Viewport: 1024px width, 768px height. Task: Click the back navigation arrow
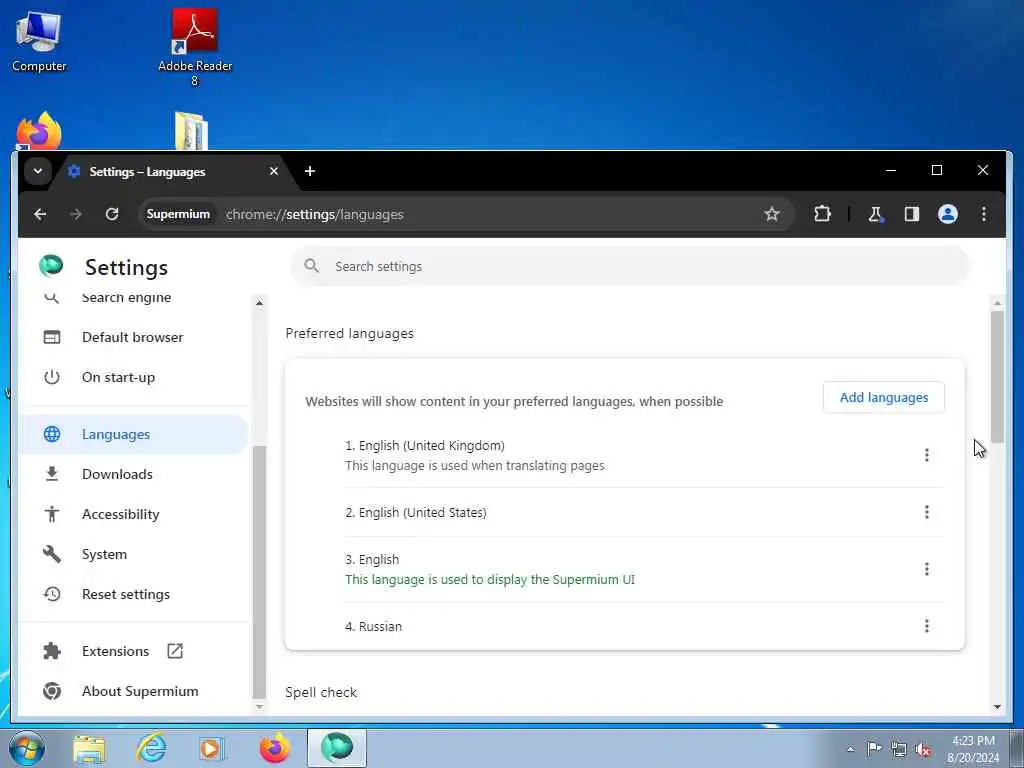pos(40,214)
